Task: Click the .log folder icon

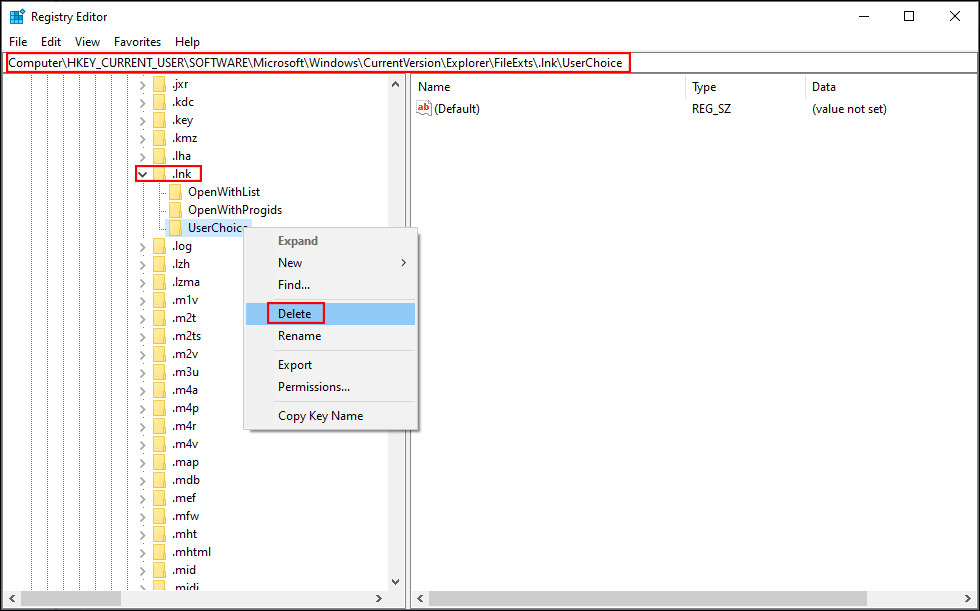Action: 159,246
